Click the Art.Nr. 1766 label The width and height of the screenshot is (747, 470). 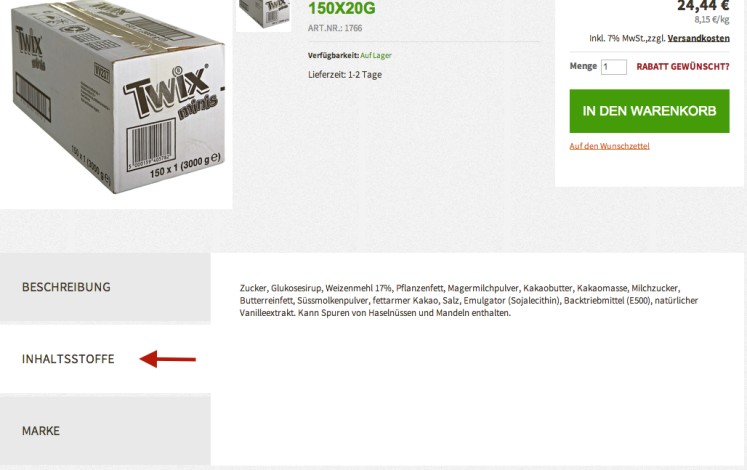click(x=335, y=28)
